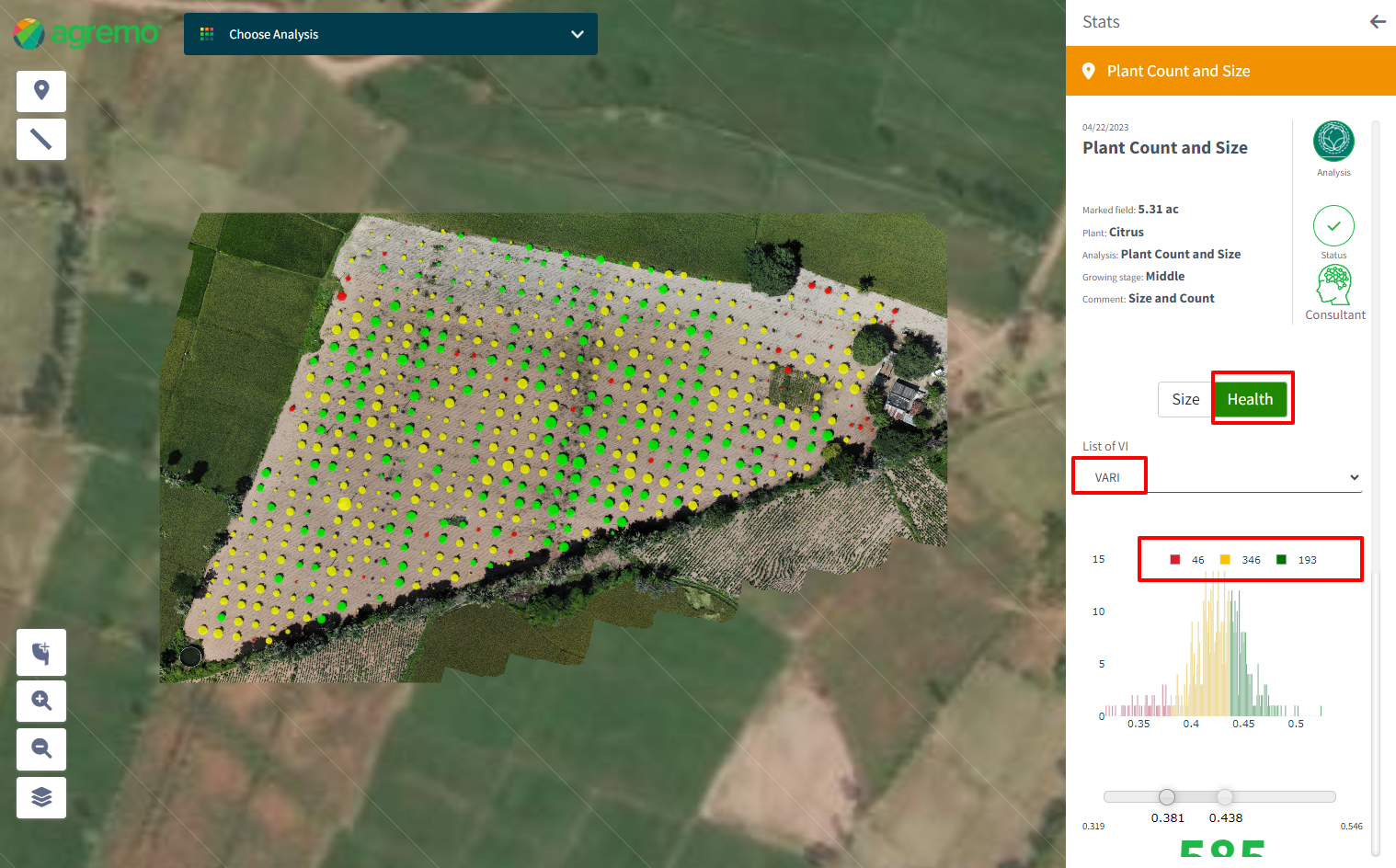This screenshot has width=1396, height=868.
Task: Switch the view to Size
Action: tap(1185, 399)
